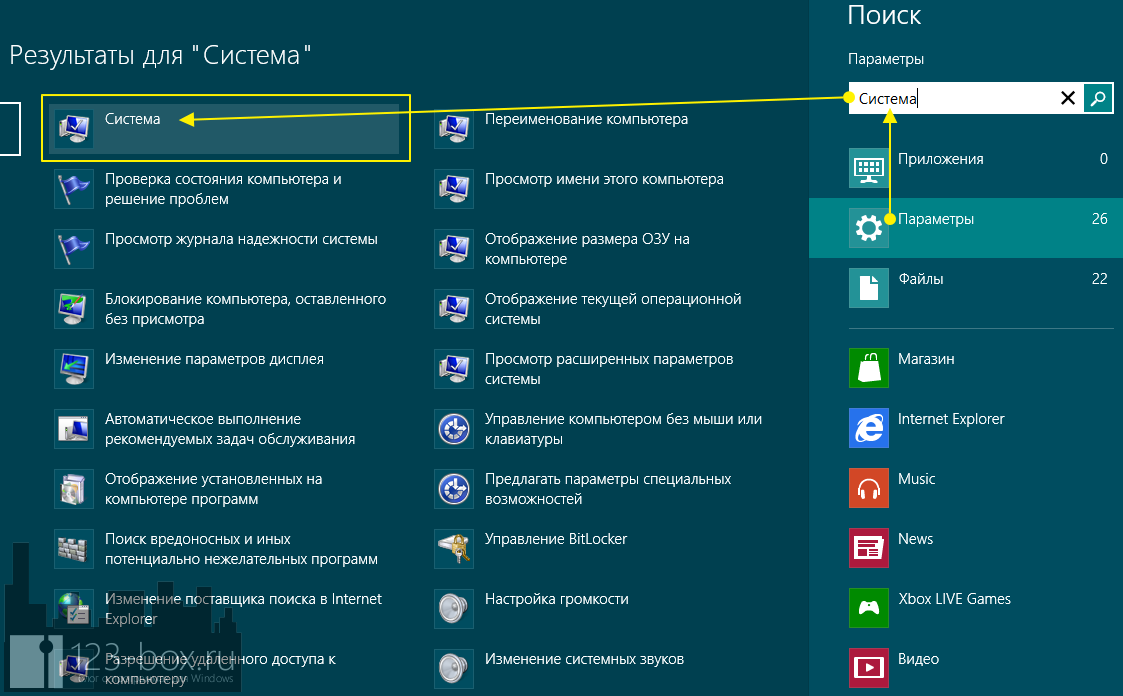Open Переименование компьютера result

pyautogui.click(x=587, y=119)
